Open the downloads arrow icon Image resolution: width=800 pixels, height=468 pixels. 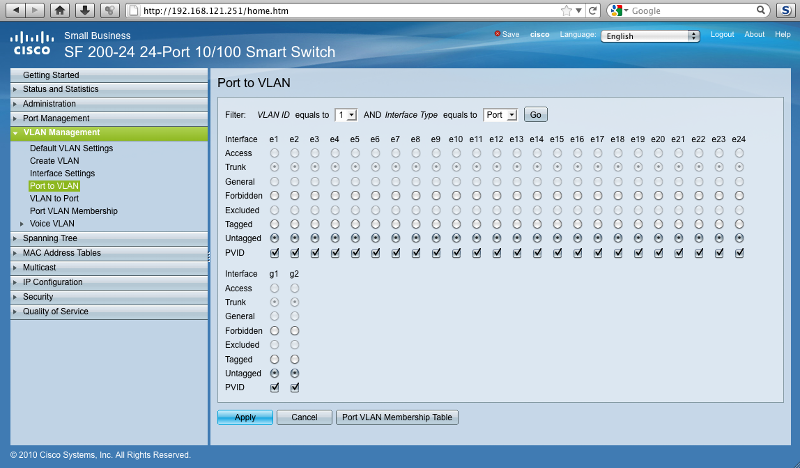[x=85, y=10]
